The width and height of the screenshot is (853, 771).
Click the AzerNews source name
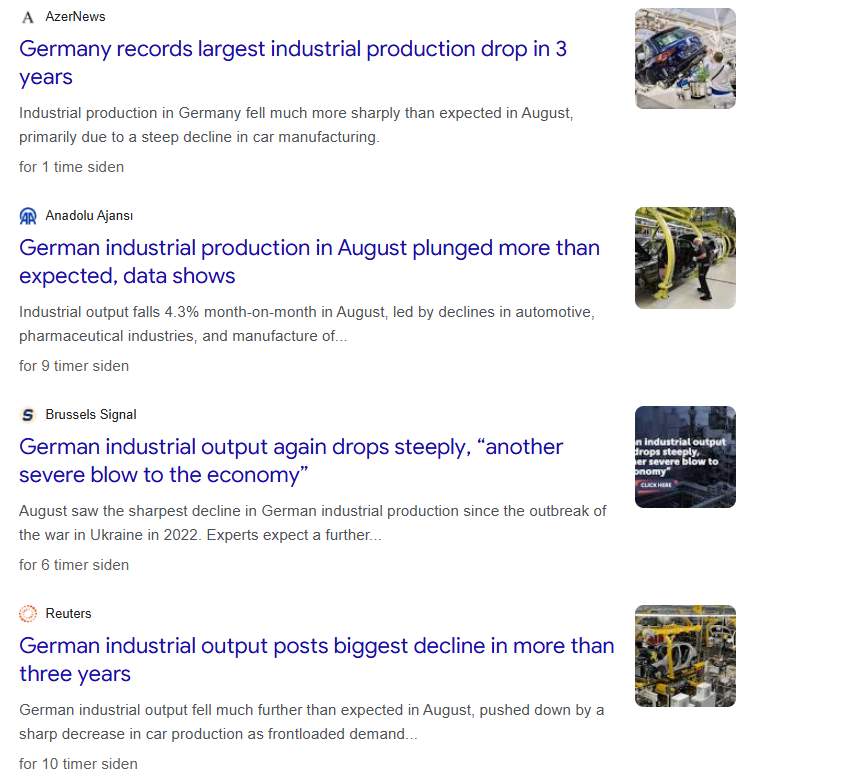pos(75,17)
